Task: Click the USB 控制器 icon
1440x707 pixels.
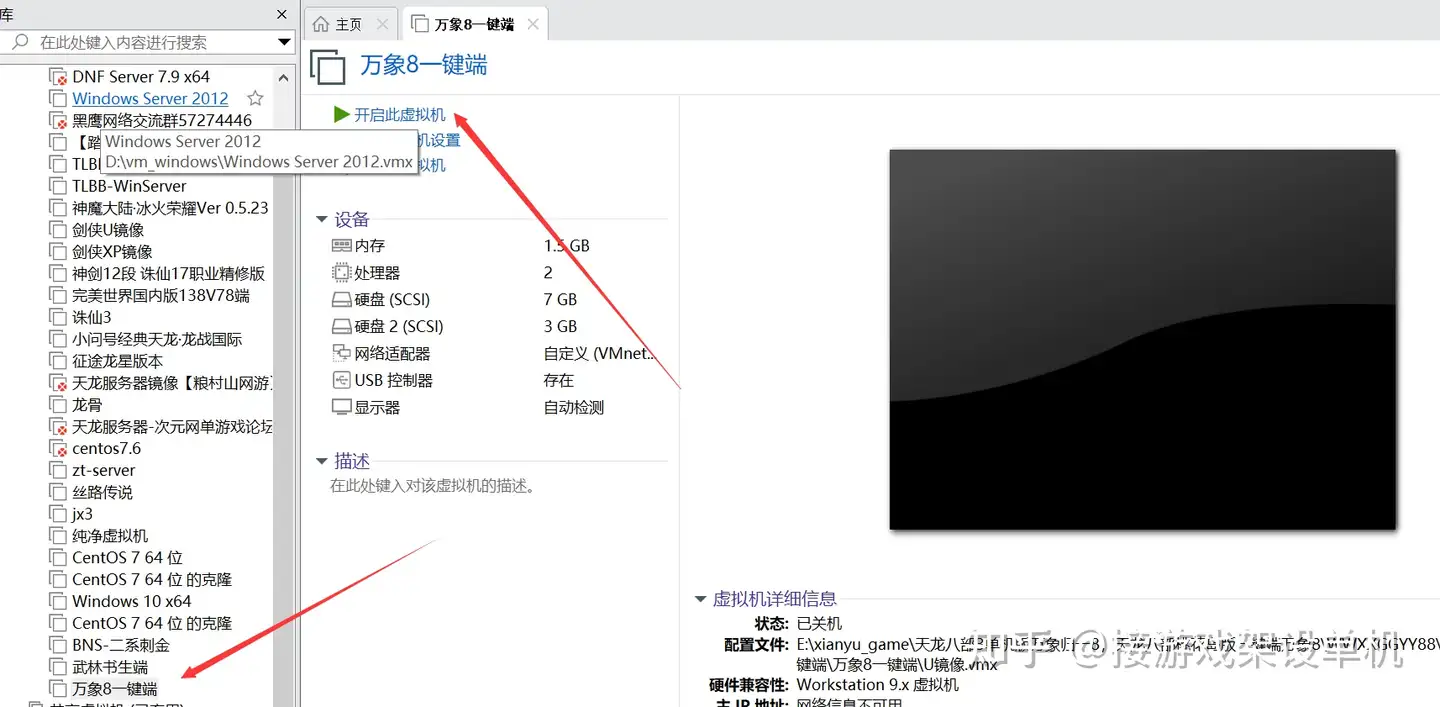Action: (x=341, y=381)
